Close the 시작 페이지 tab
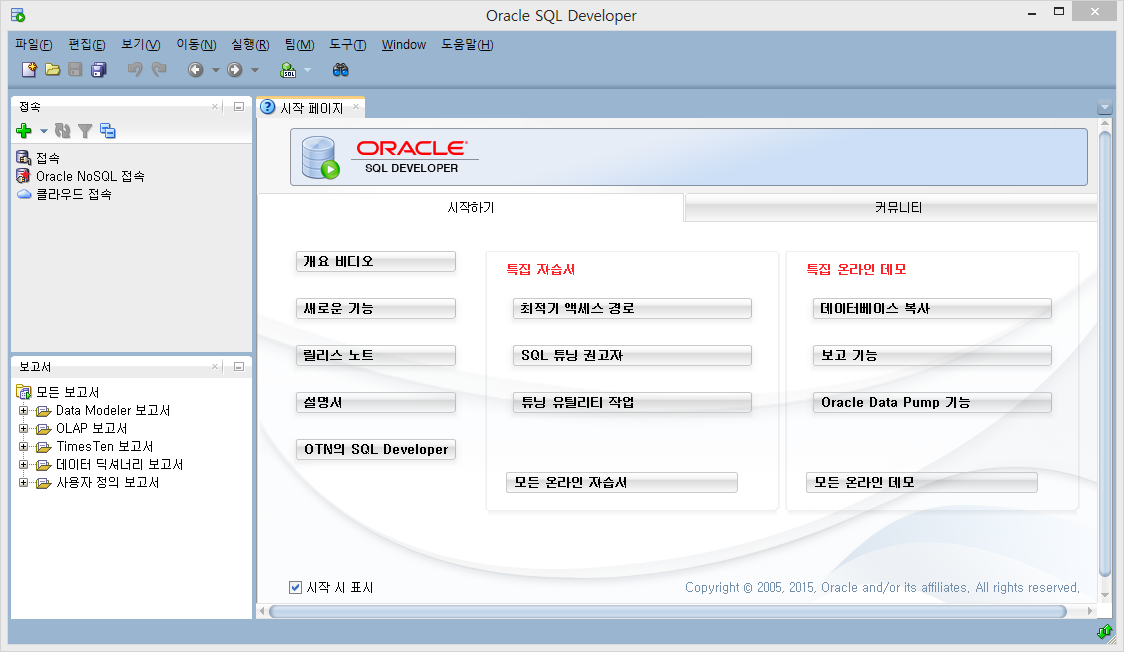The image size is (1124, 652). (x=356, y=107)
